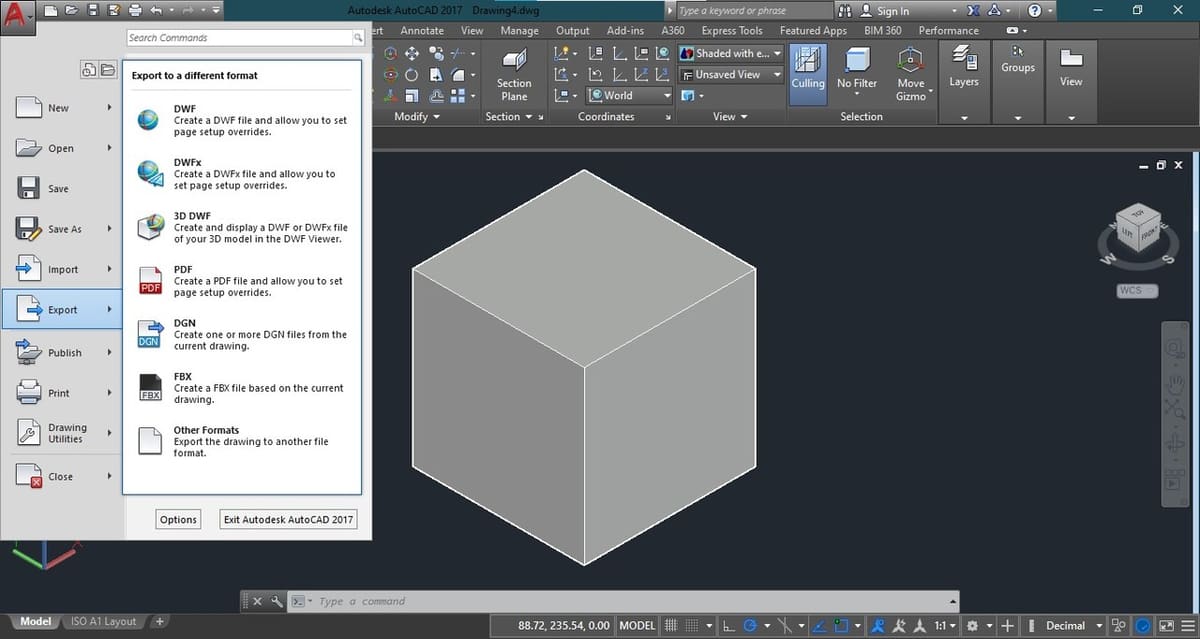Select Publish in the application menu

(x=63, y=353)
